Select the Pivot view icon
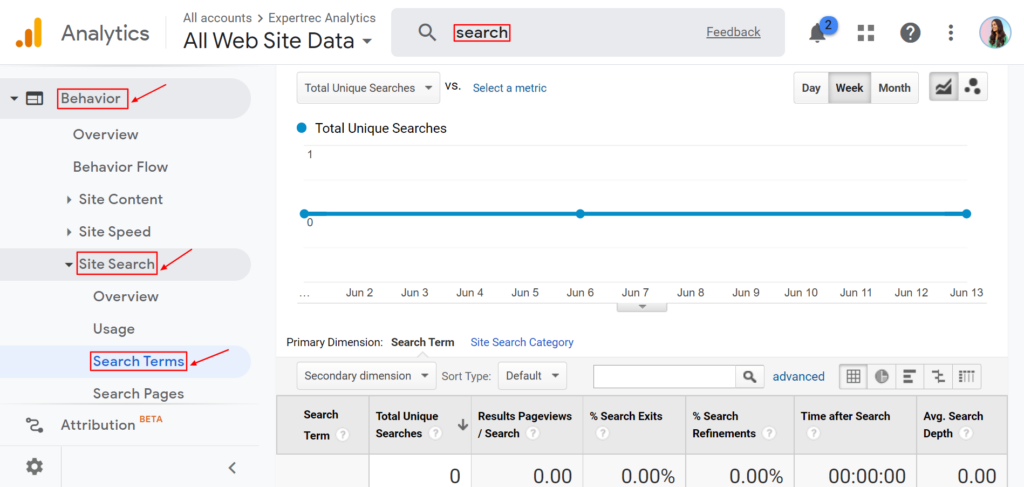 click(967, 376)
